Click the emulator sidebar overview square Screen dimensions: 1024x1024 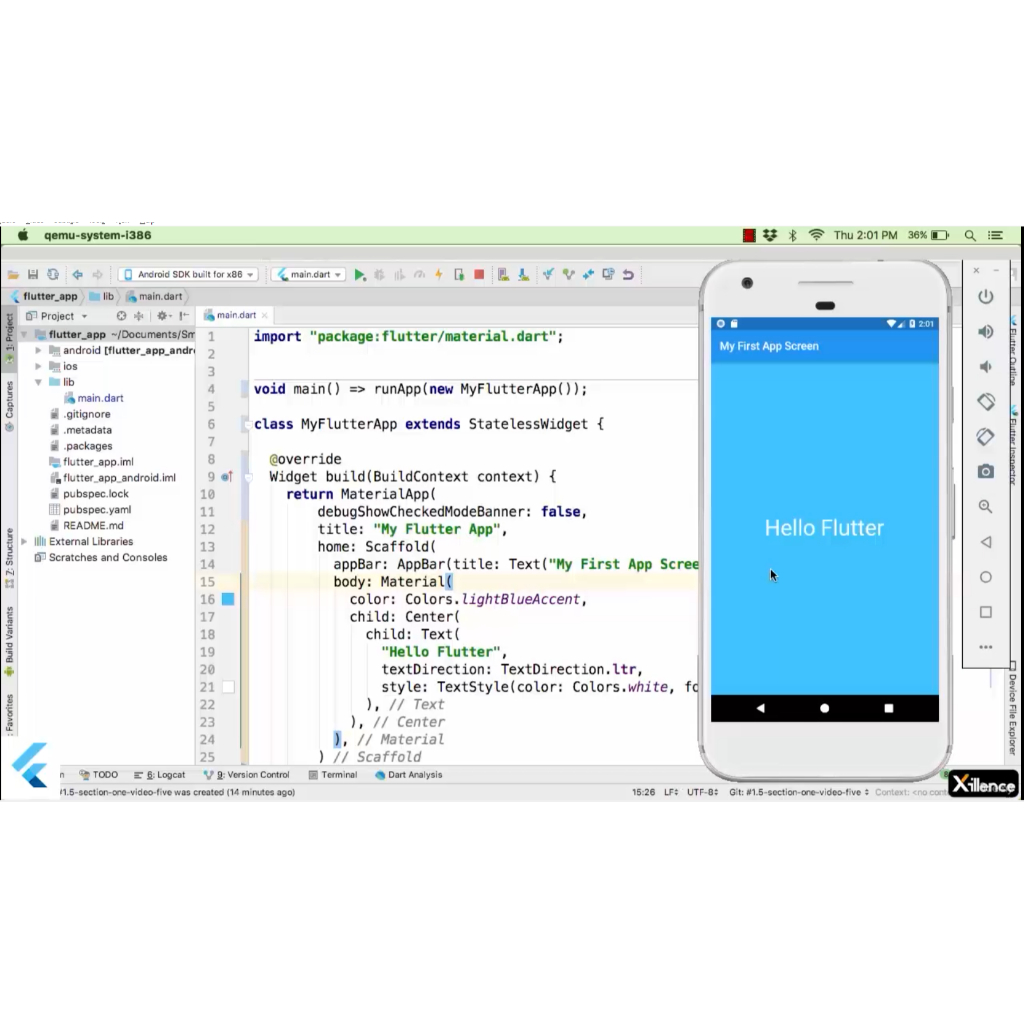pos(985,612)
